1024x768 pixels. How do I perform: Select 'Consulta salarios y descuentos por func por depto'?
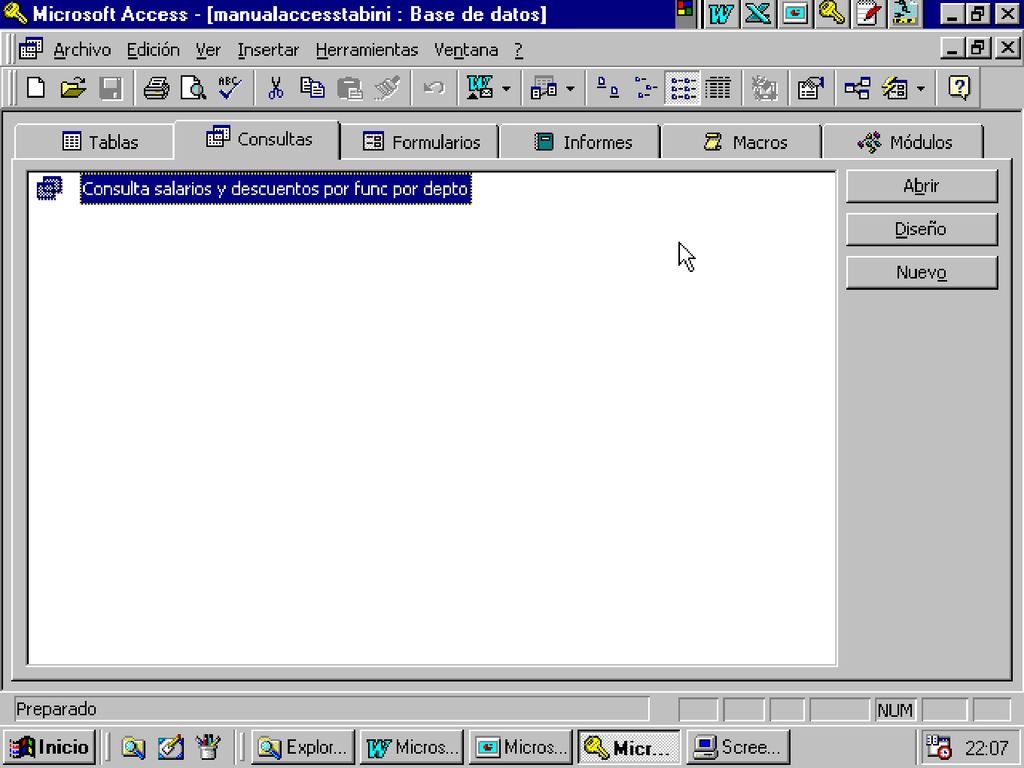click(276, 189)
